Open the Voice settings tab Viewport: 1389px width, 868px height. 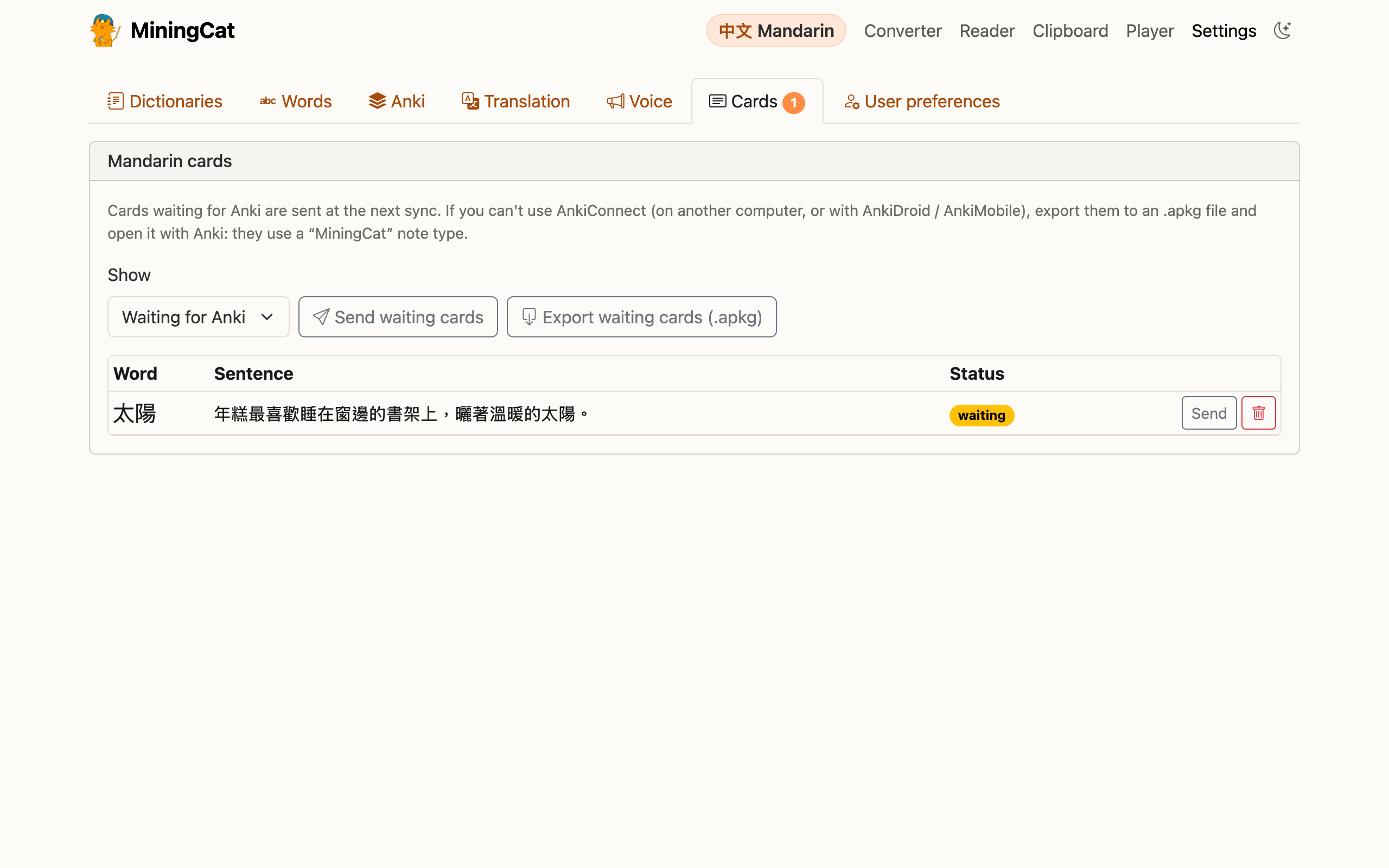click(x=639, y=101)
